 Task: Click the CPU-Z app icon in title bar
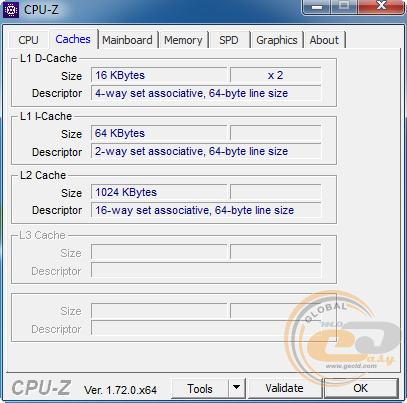tap(11, 10)
